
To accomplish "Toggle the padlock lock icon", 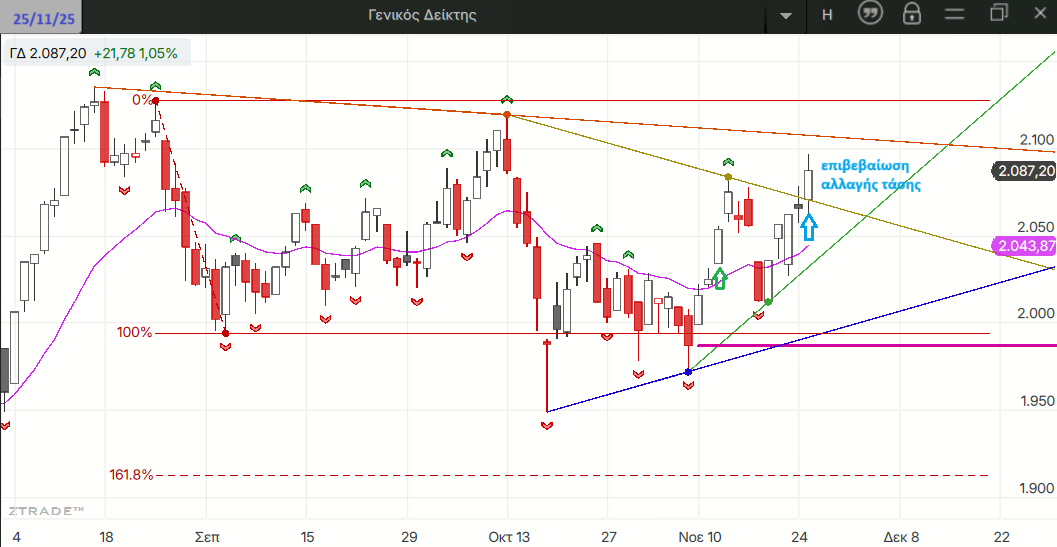I will (911, 13).
